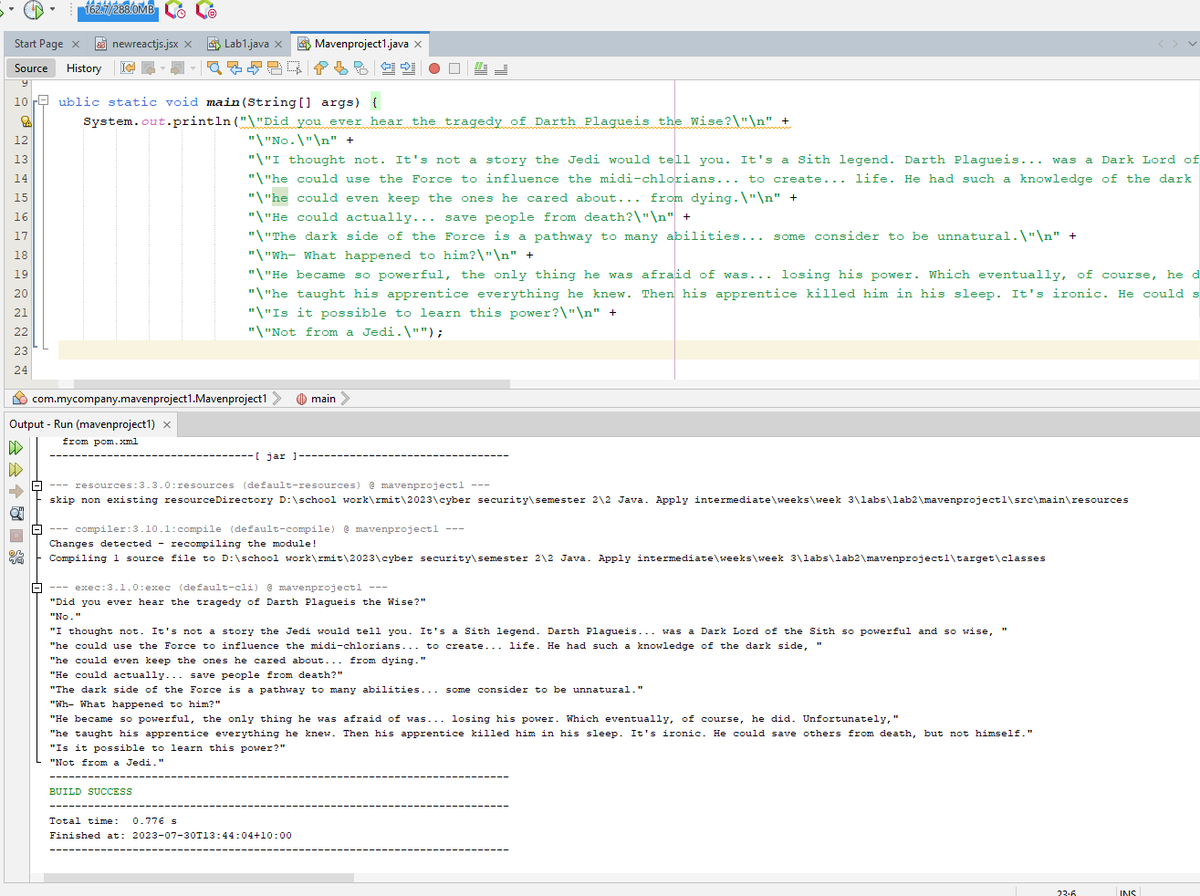Click Find Next Occurrence icon

pos(254,68)
